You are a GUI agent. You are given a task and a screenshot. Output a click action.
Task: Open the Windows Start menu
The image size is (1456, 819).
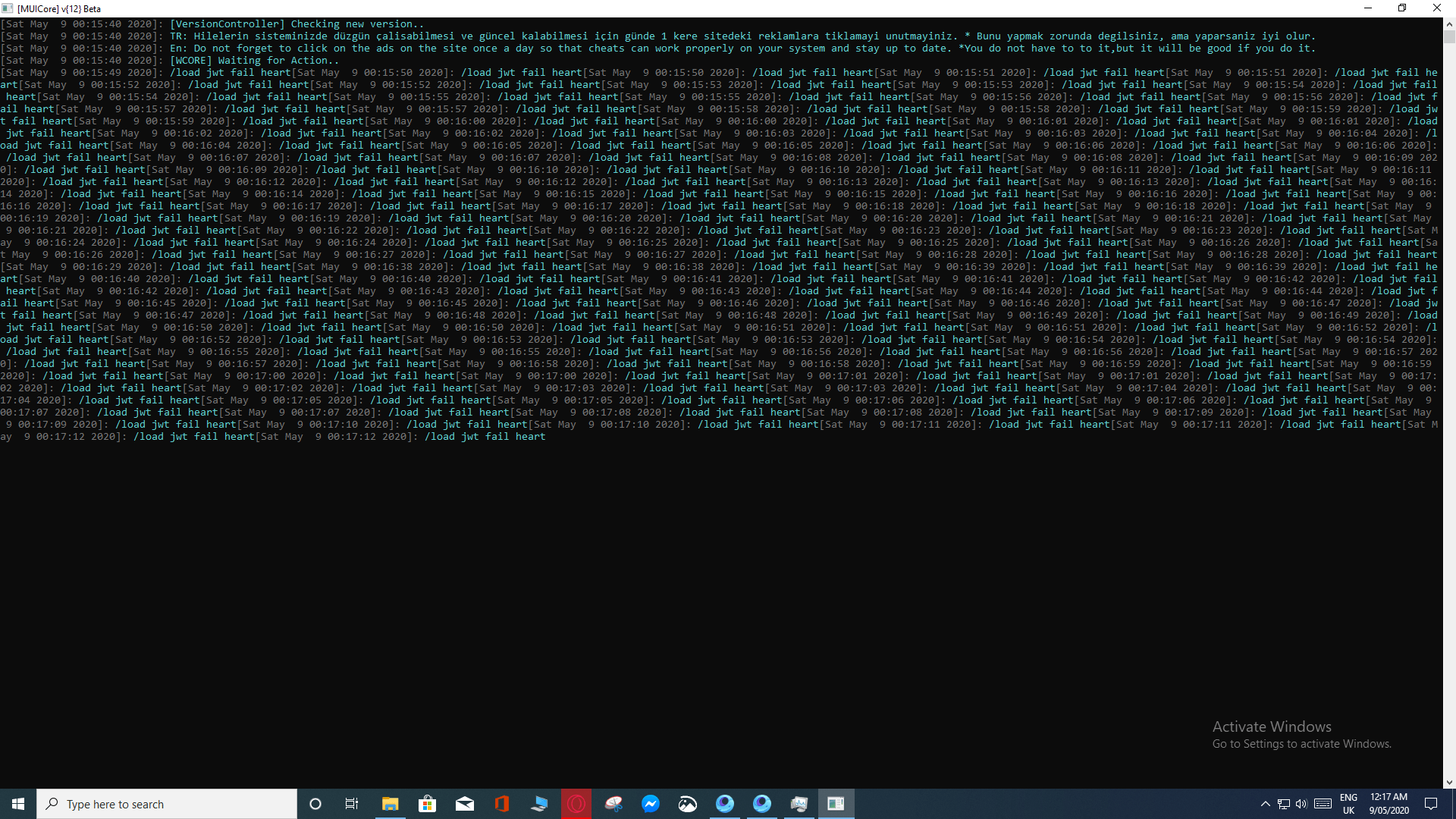18,804
